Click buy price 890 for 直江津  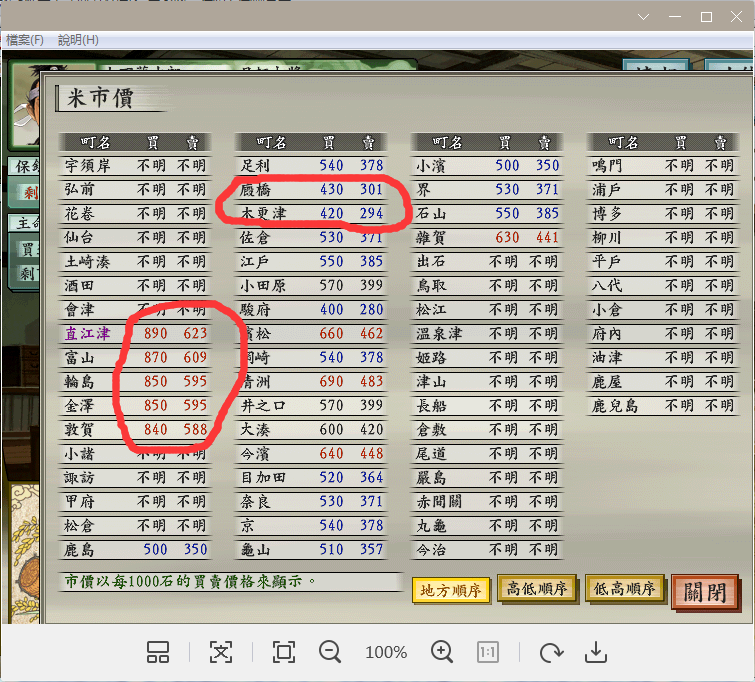coord(155,333)
